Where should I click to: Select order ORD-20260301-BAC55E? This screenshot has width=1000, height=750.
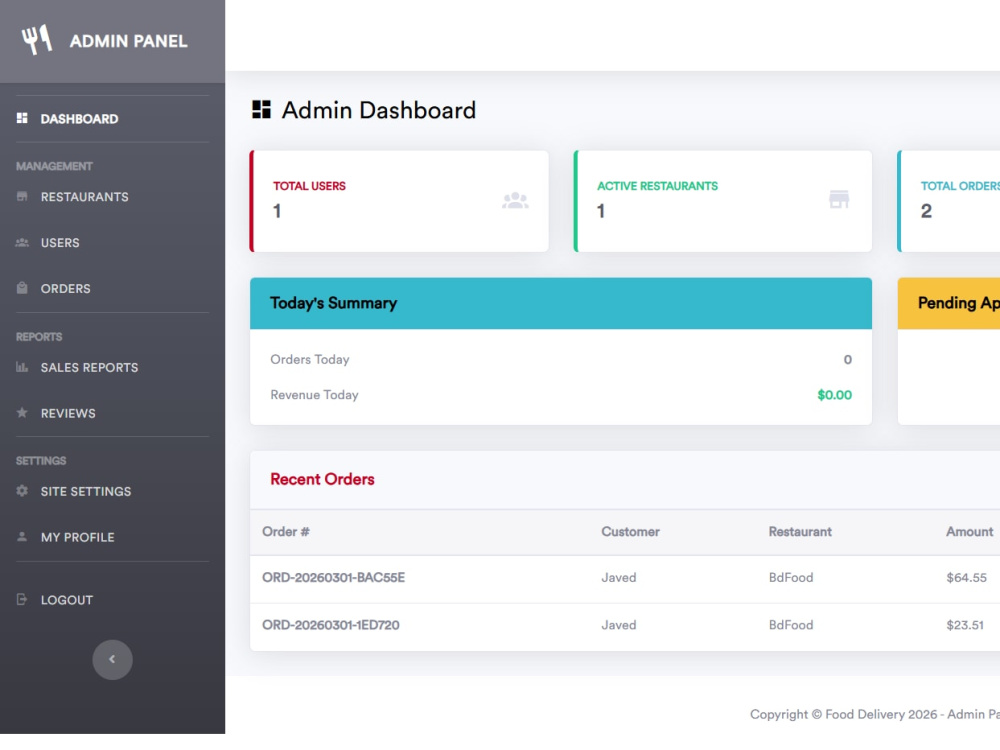click(x=334, y=577)
